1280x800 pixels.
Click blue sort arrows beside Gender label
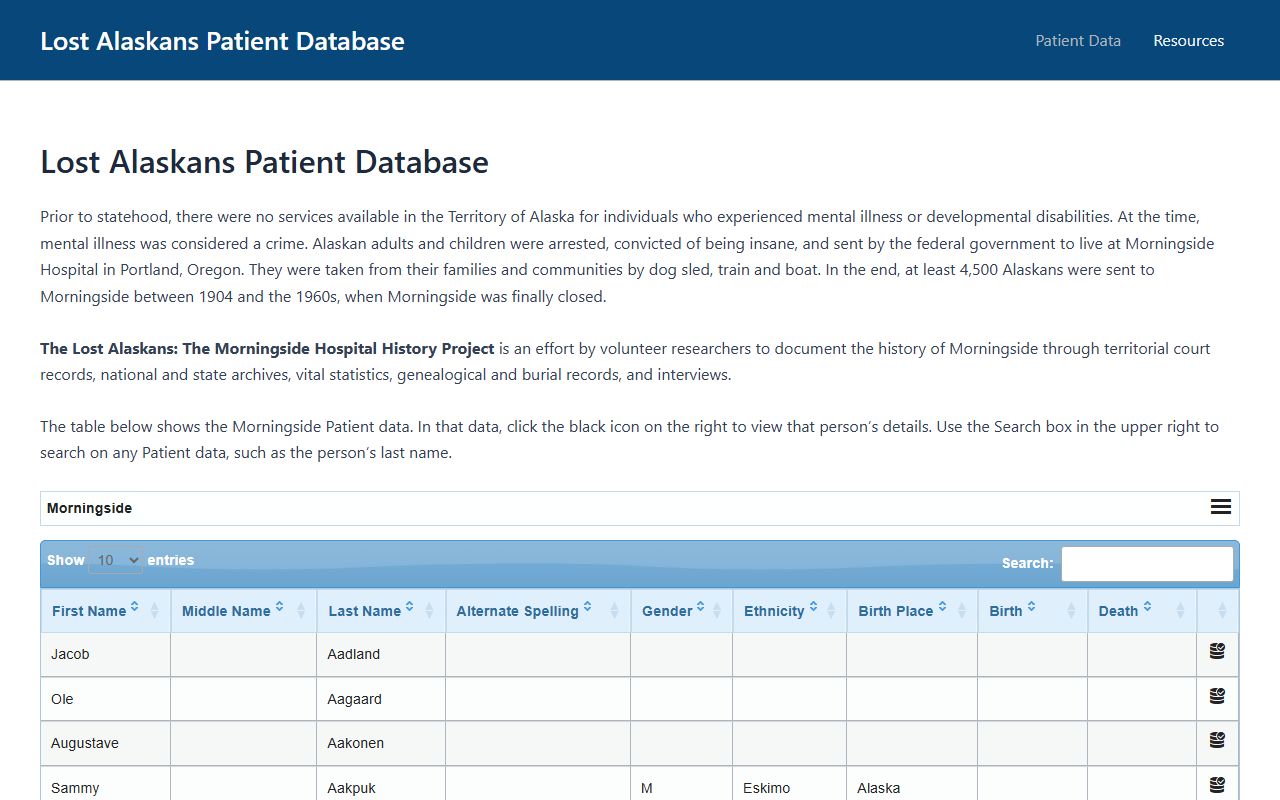pos(701,608)
